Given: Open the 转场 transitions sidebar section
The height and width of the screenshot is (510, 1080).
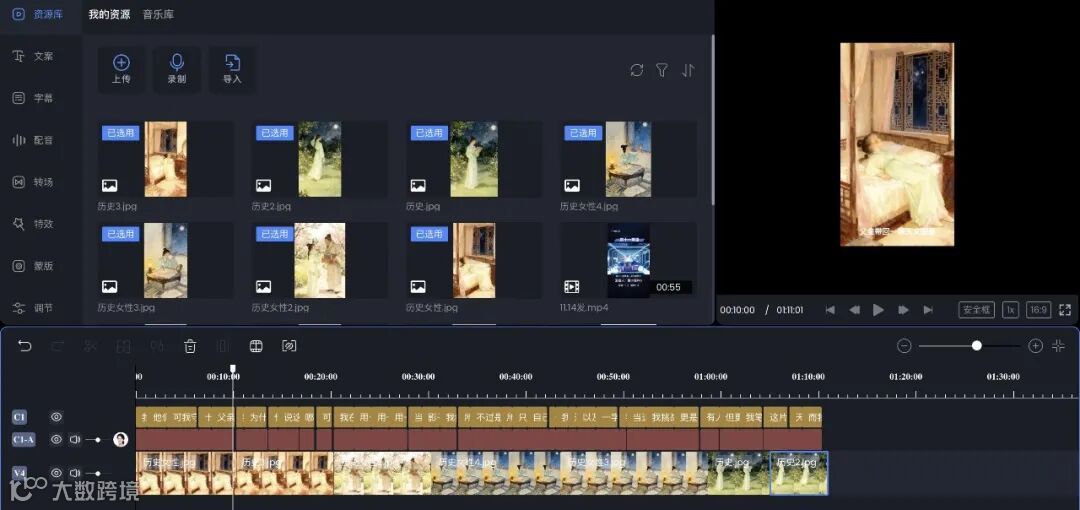Looking at the screenshot, I should [x=33, y=182].
